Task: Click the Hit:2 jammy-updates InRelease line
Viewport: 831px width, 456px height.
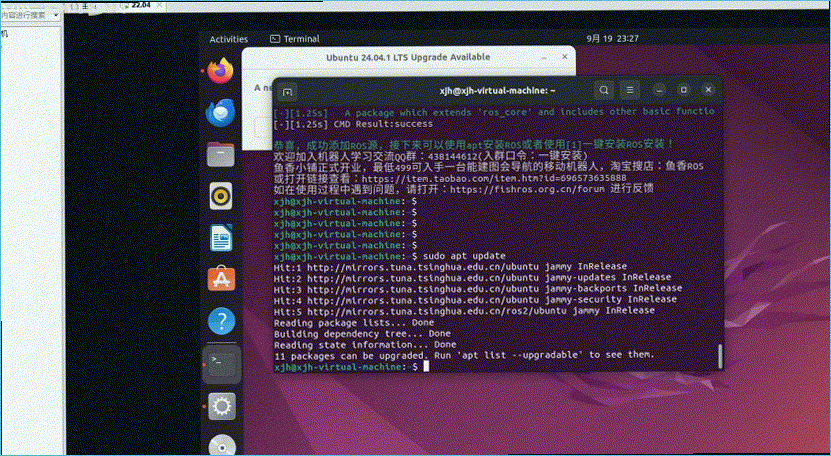Action: click(473, 277)
